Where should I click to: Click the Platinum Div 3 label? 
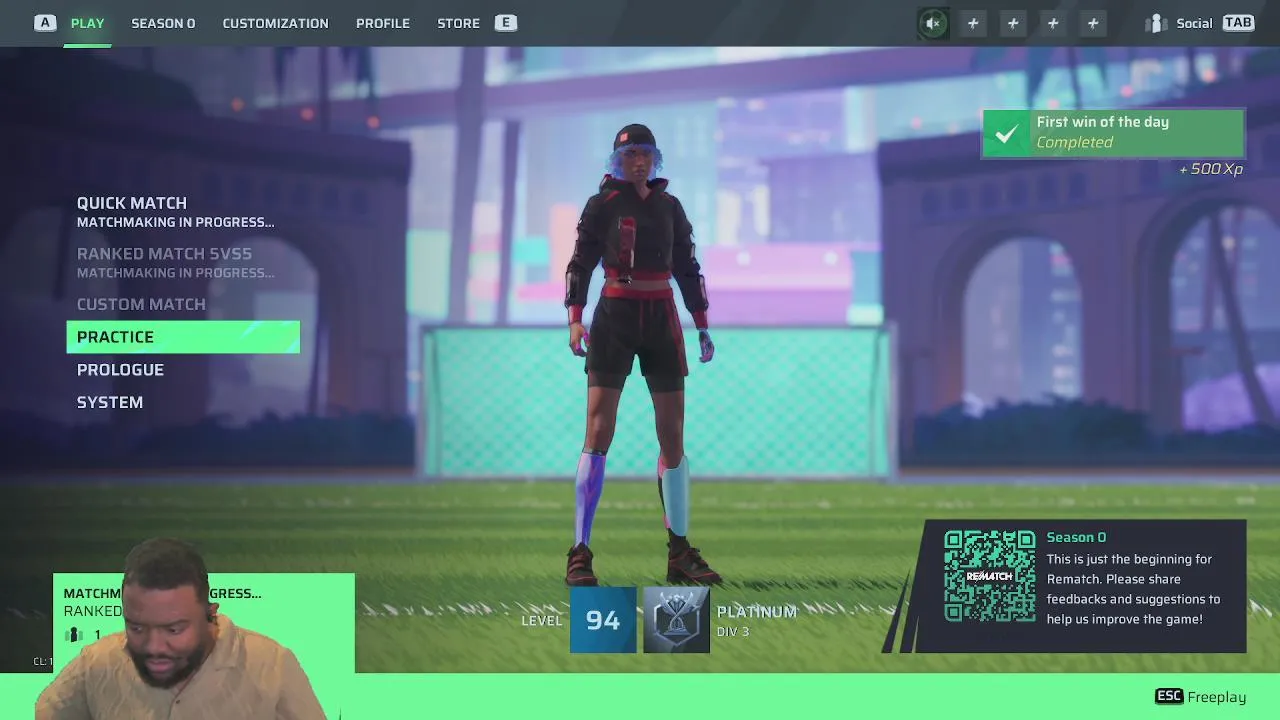point(756,621)
